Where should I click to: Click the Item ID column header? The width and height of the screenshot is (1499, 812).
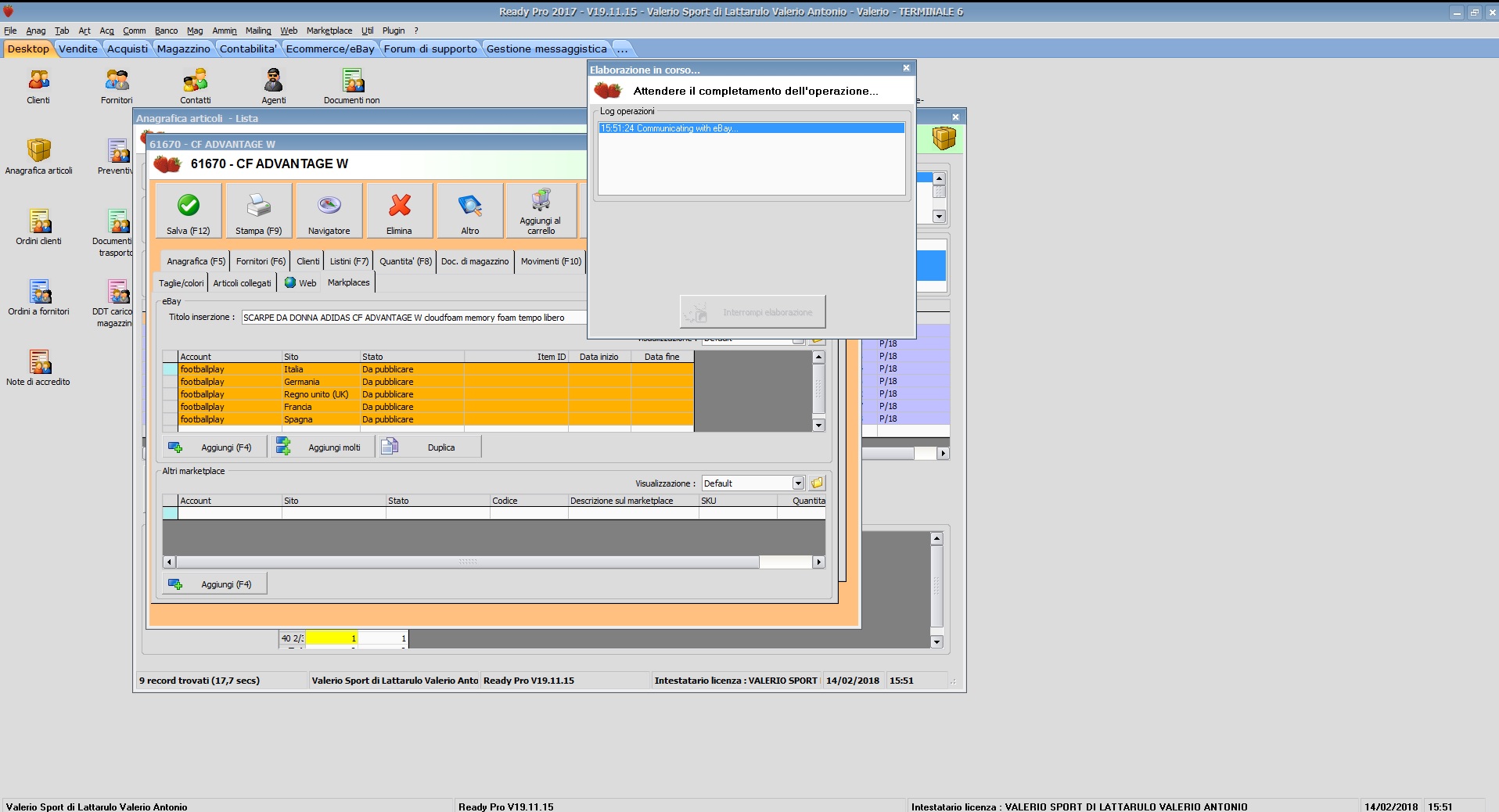pyautogui.click(x=516, y=357)
